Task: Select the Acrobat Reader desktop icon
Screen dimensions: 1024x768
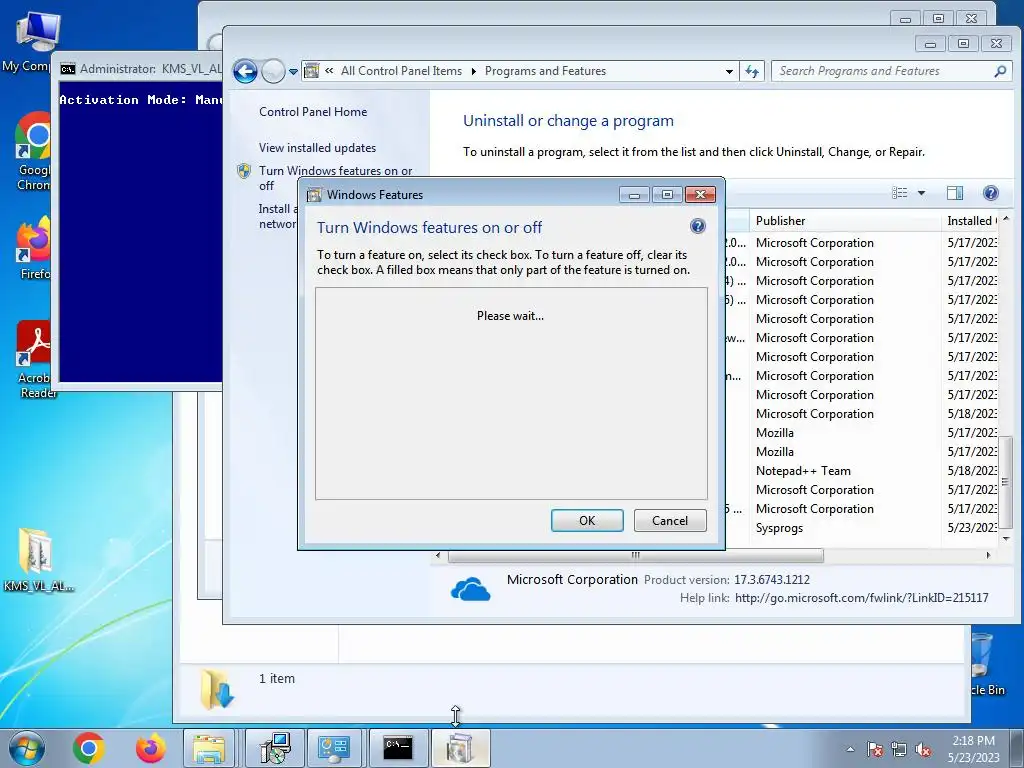Action: tap(34, 359)
